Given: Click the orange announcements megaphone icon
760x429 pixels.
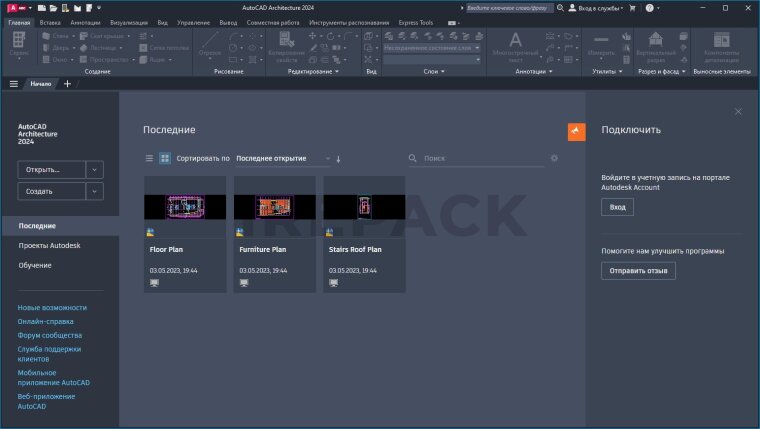Looking at the screenshot, I should click(x=576, y=132).
